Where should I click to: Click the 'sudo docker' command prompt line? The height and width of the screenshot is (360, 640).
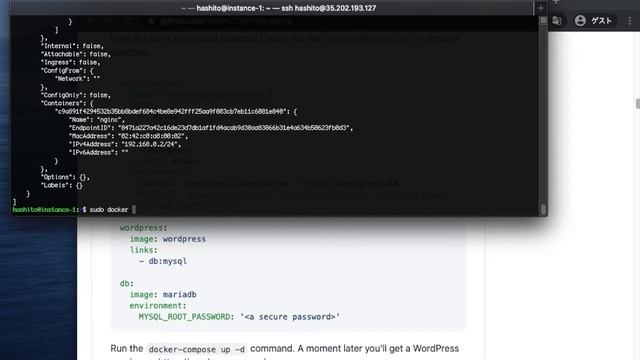click(x=73, y=209)
